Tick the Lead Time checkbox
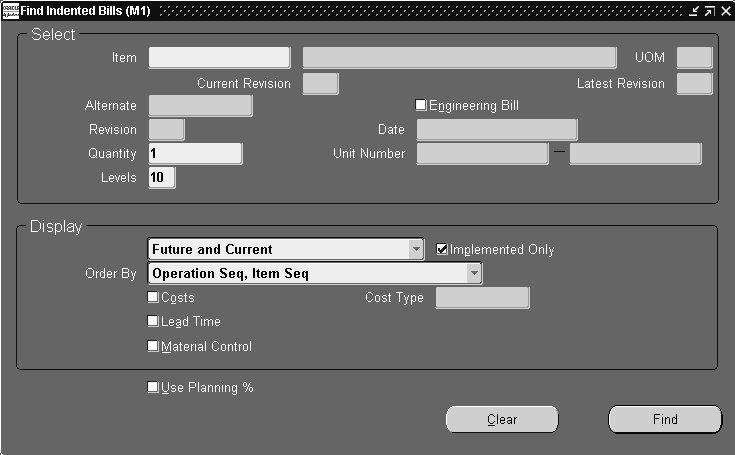The image size is (735, 455). coord(153,321)
